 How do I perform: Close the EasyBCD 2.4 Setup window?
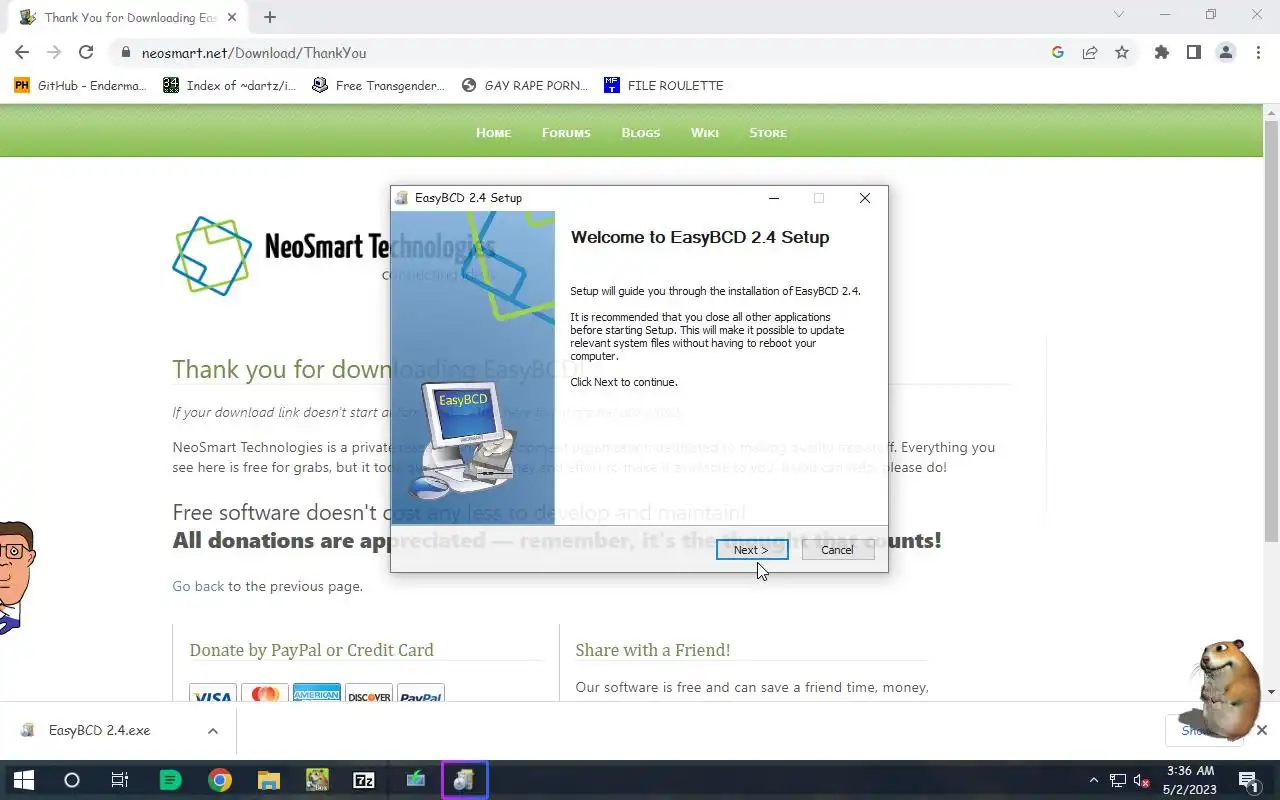point(865,198)
